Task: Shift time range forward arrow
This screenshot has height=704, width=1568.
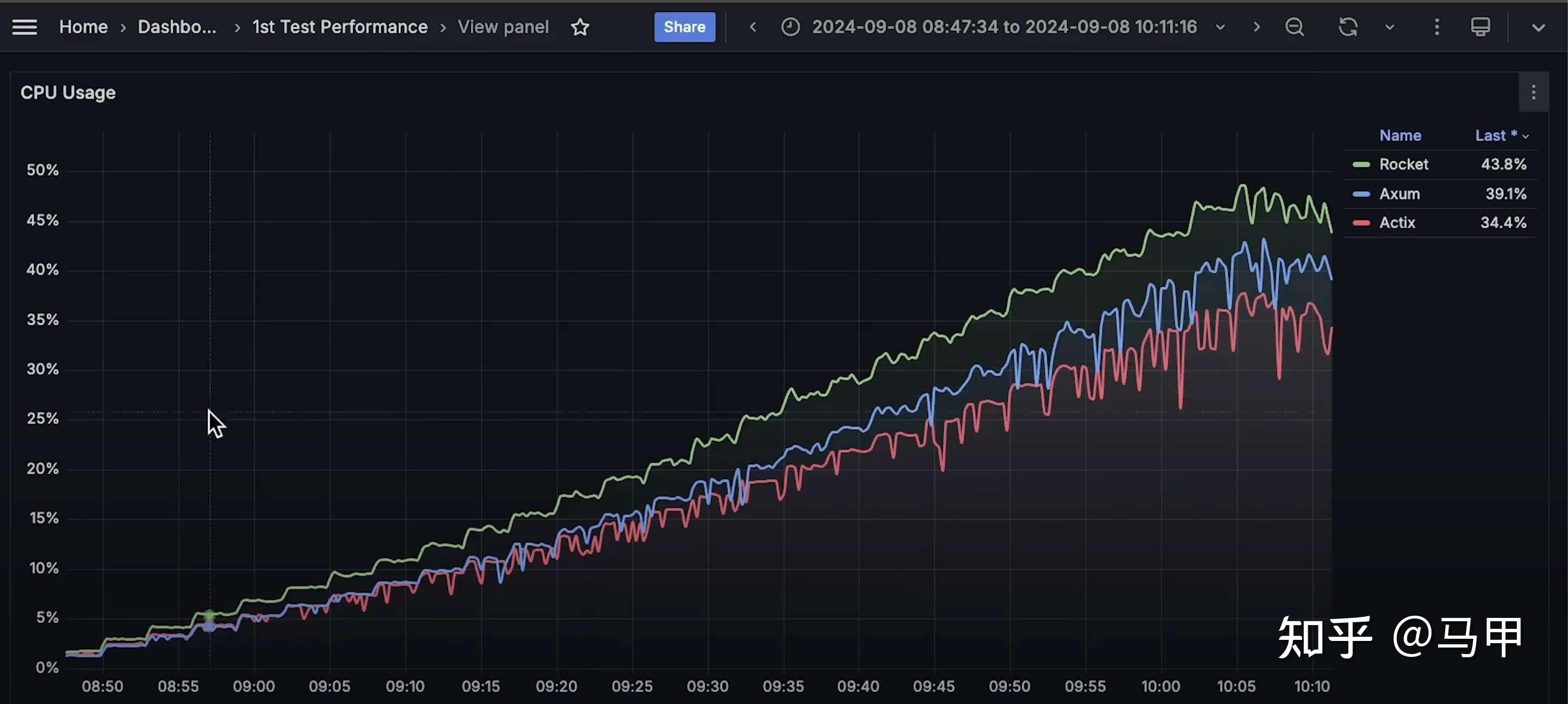Action: tap(1257, 27)
